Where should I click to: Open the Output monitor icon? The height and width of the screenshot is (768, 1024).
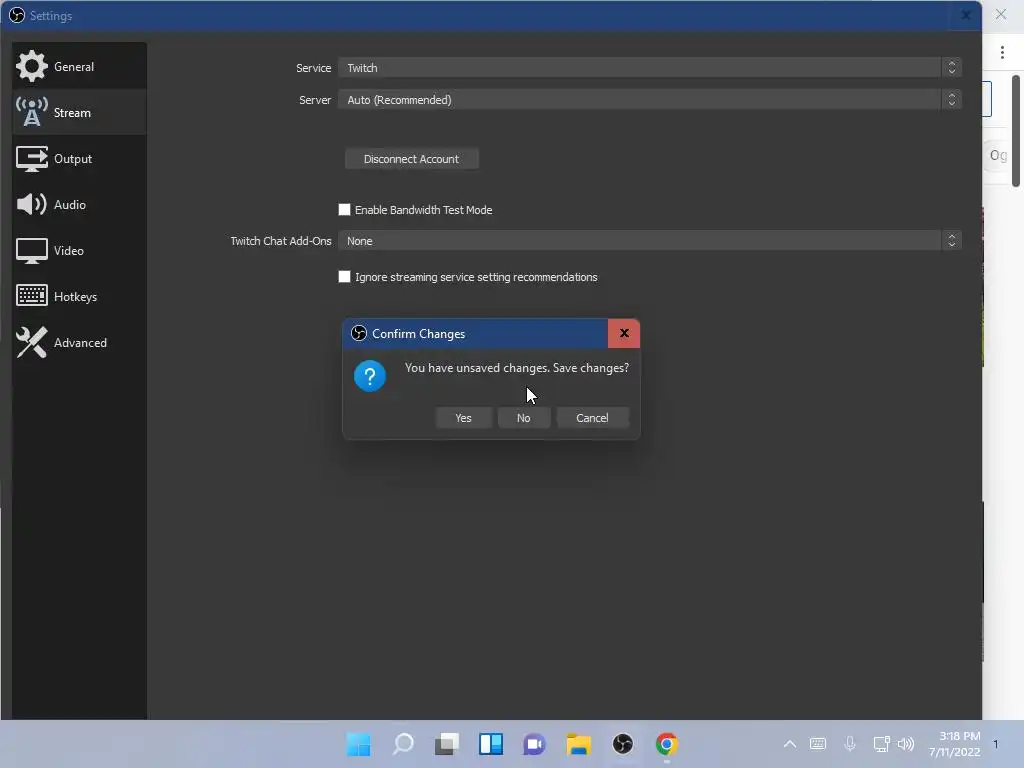coord(31,158)
